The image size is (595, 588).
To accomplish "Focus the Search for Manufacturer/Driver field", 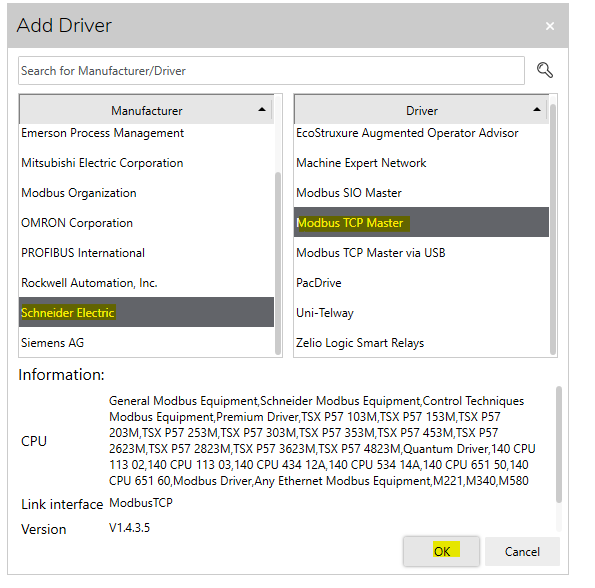I will point(271,71).
